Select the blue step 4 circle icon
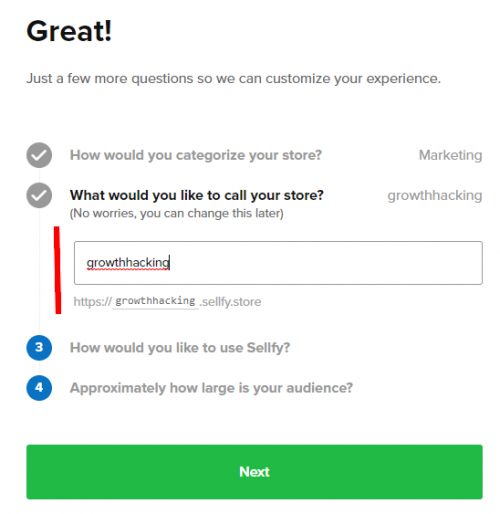Image resolution: width=500 pixels, height=514 pixels. click(x=39, y=388)
